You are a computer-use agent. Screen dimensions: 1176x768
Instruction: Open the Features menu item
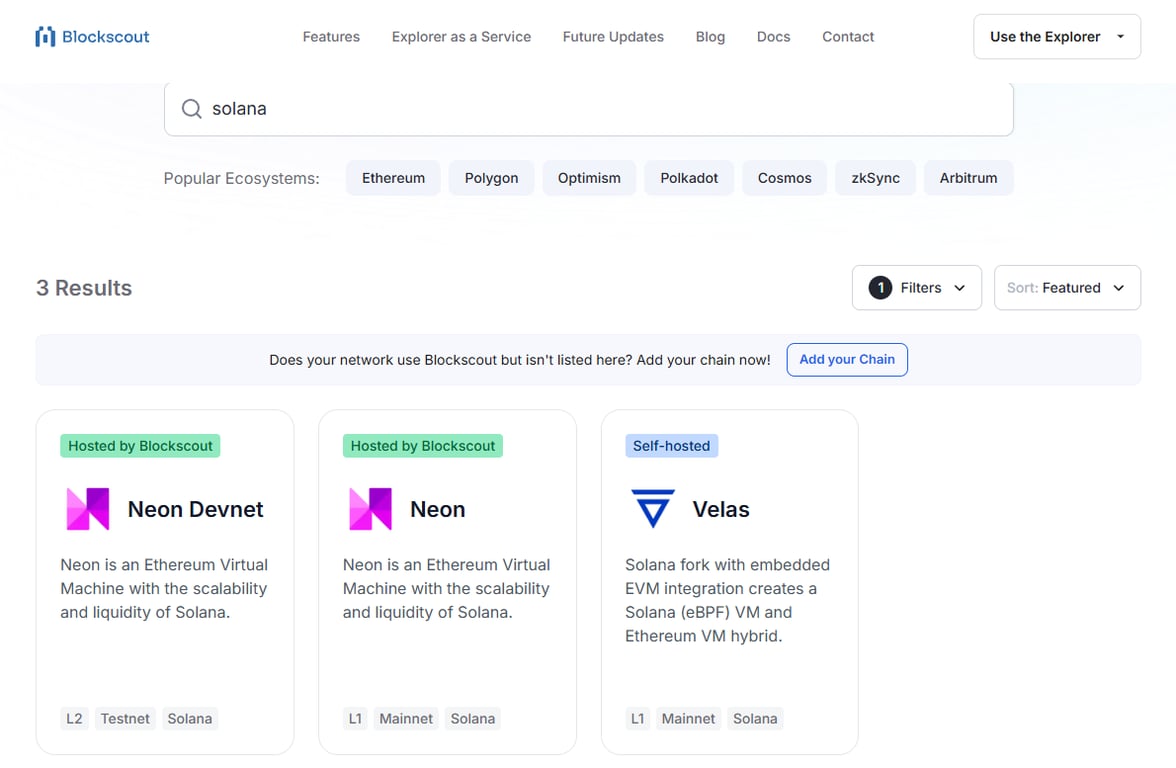332,37
